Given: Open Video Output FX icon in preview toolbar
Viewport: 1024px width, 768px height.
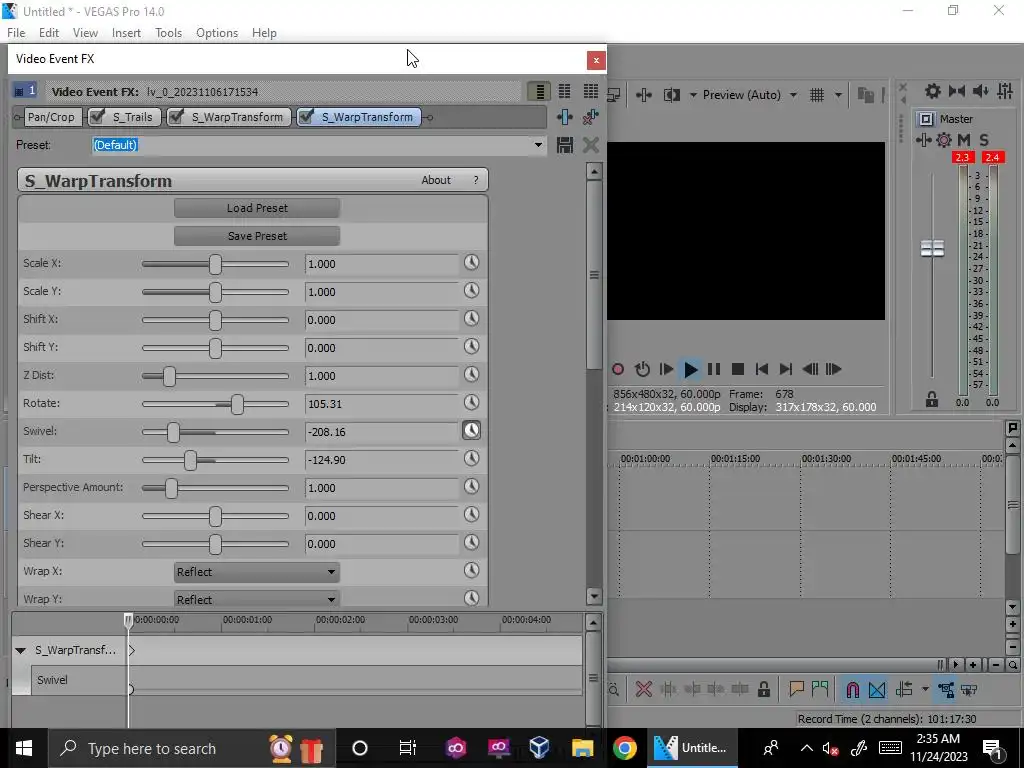Looking at the screenshot, I should (643, 95).
